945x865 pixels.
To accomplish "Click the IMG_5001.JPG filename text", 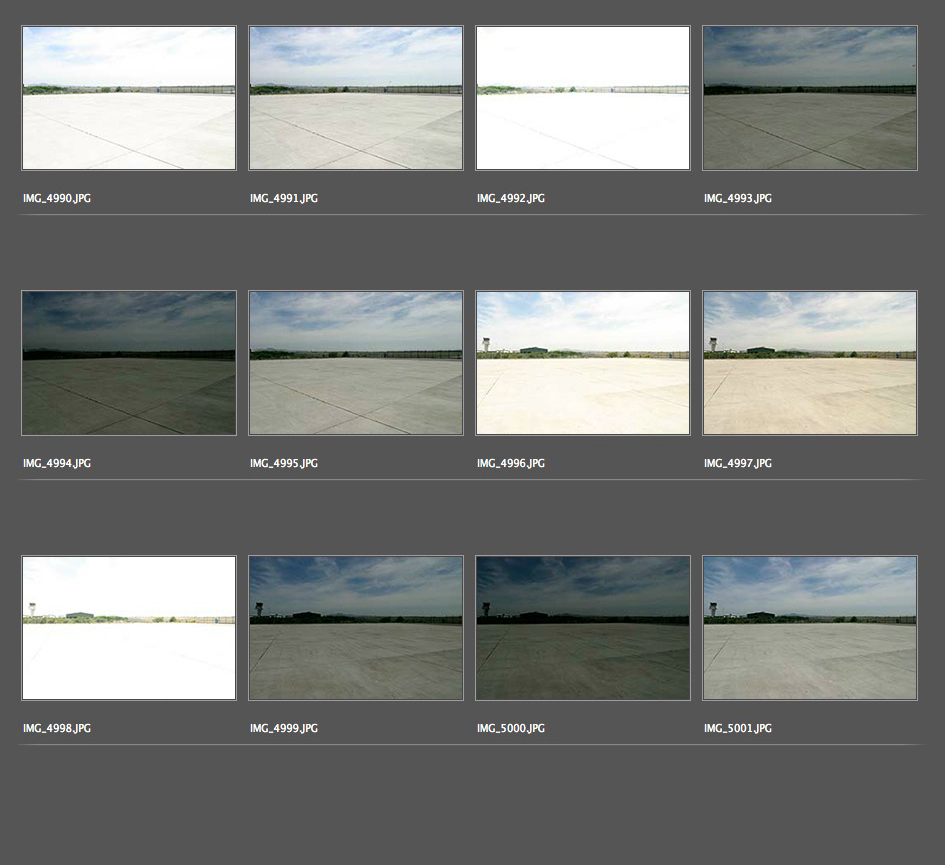I will 738,728.
